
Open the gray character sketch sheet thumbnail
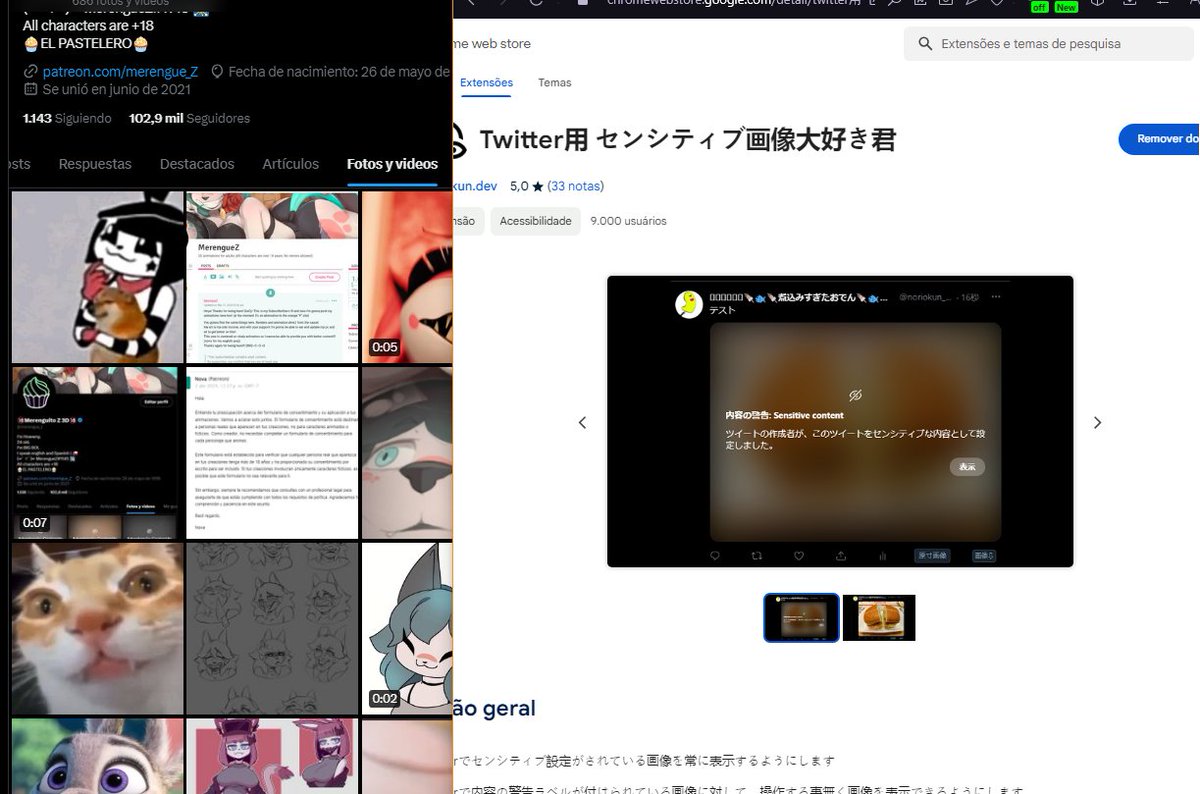[x=272, y=628]
